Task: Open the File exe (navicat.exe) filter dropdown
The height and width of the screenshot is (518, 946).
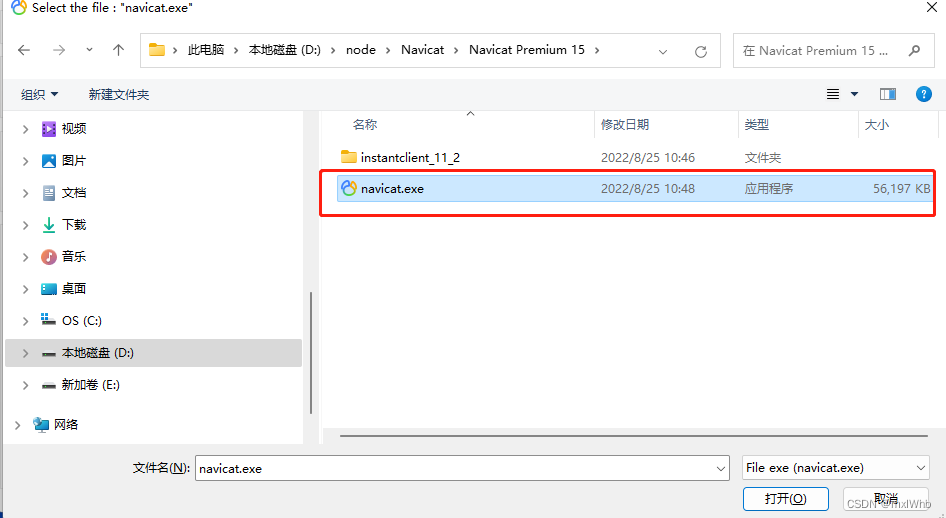Action: (836, 468)
